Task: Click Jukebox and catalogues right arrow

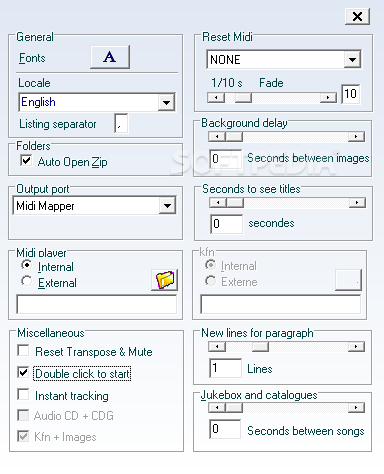Action: pos(356,408)
